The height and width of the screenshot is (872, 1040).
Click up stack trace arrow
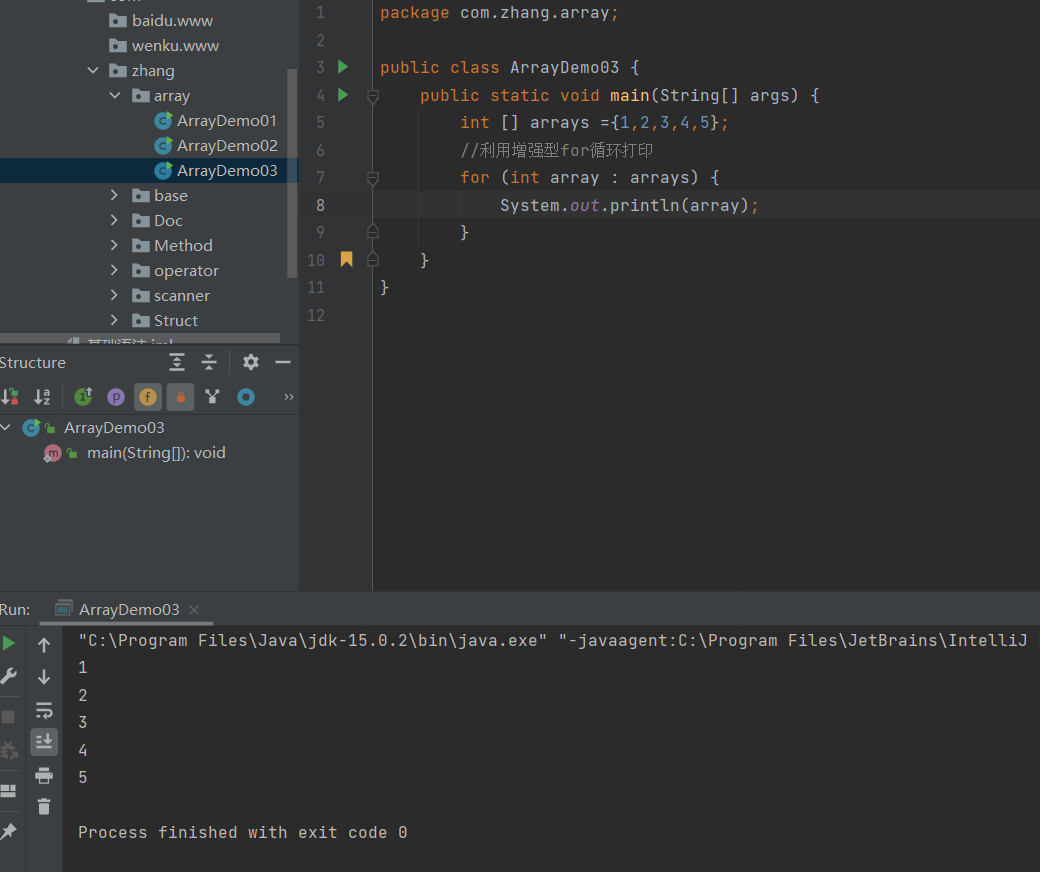click(44, 644)
